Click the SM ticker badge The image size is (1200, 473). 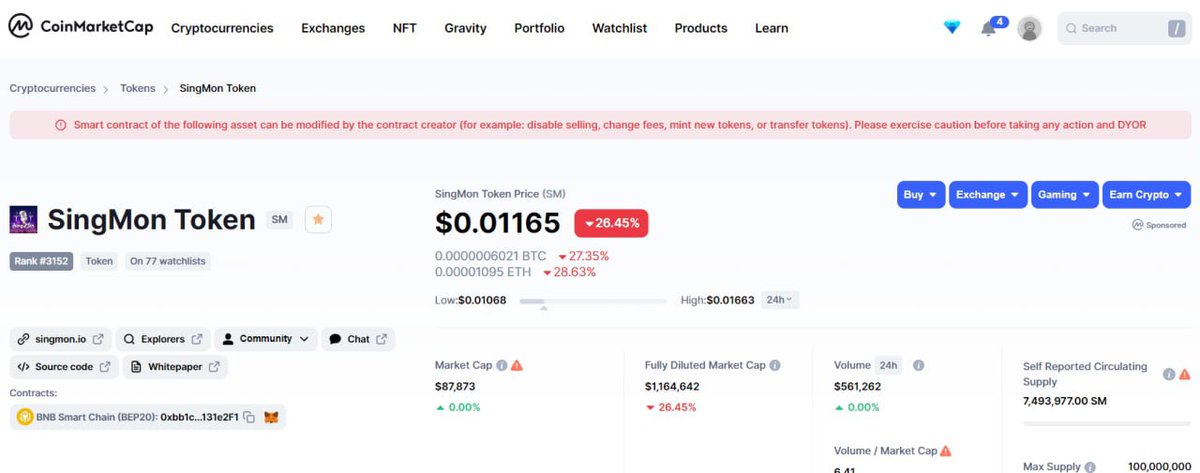click(x=279, y=220)
